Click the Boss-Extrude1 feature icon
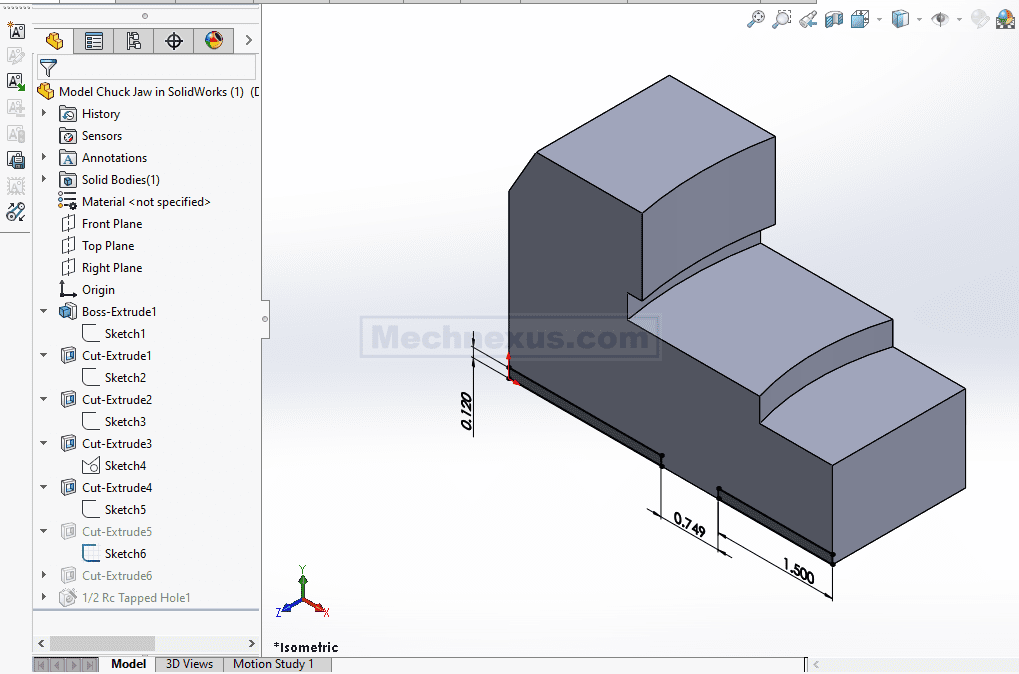1019x674 pixels. click(x=68, y=311)
